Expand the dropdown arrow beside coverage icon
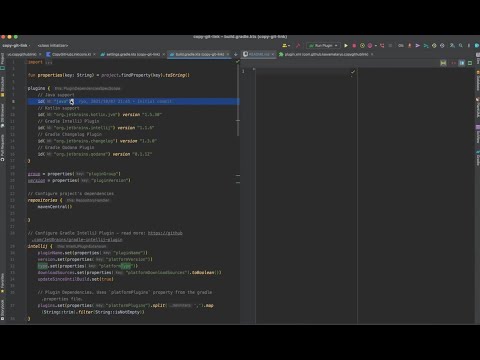480x360 pixels. click(376, 45)
